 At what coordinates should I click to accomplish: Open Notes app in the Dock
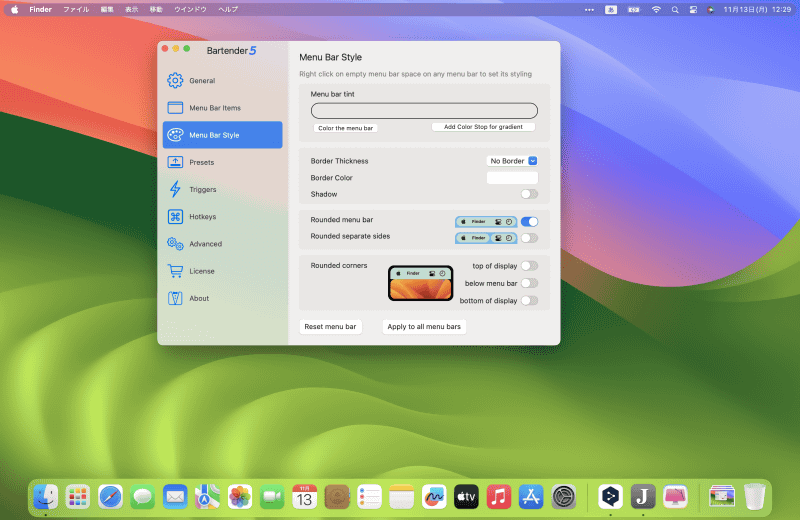pyautogui.click(x=402, y=497)
